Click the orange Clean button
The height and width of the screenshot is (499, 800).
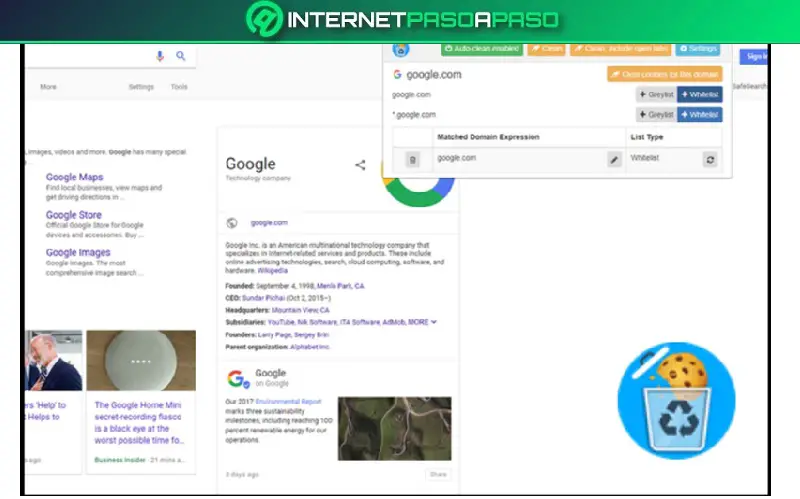click(x=546, y=49)
